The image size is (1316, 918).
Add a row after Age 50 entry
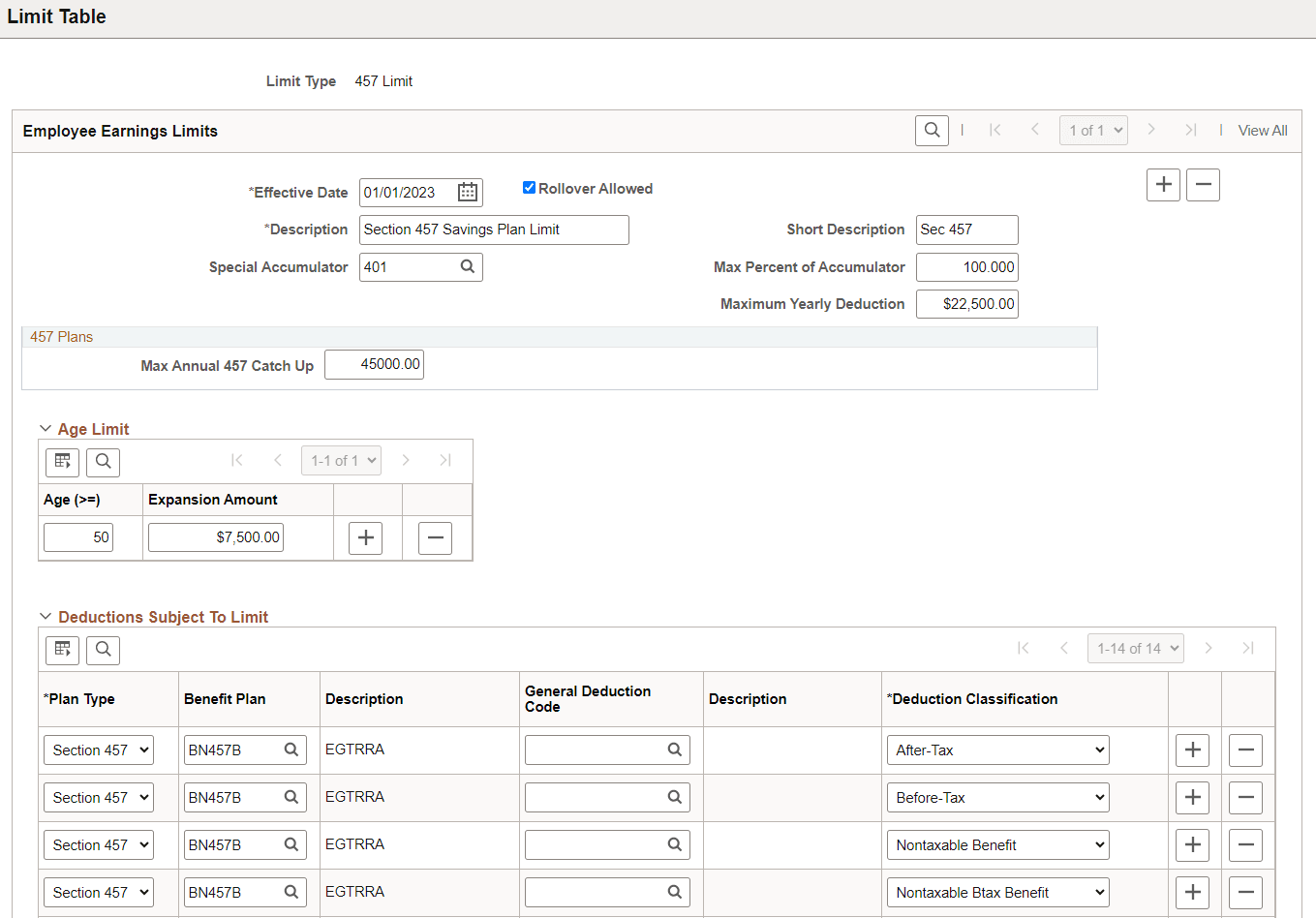click(365, 537)
